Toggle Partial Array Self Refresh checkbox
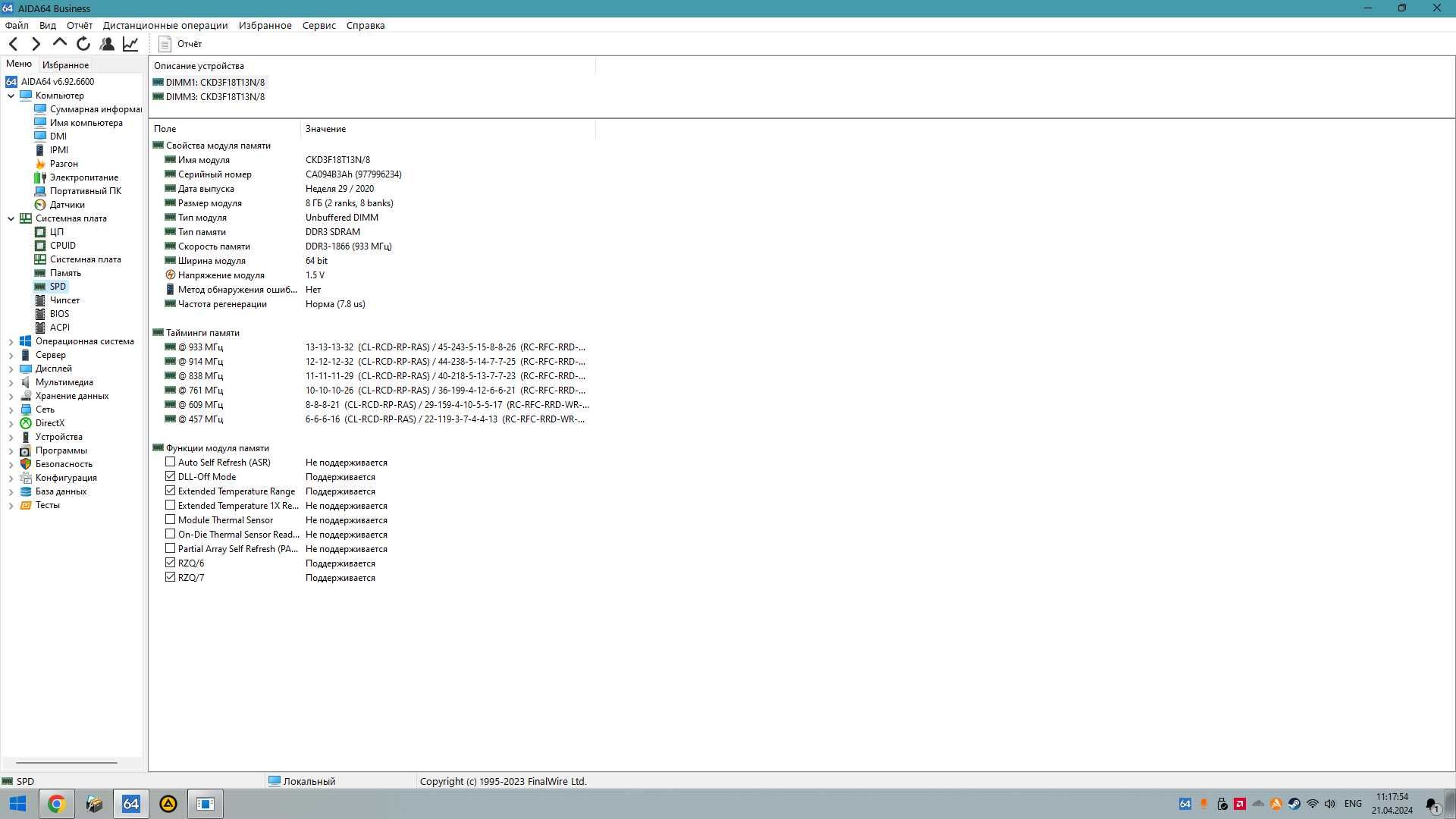The height and width of the screenshot is (819, 1456). (x=170, y=548)
